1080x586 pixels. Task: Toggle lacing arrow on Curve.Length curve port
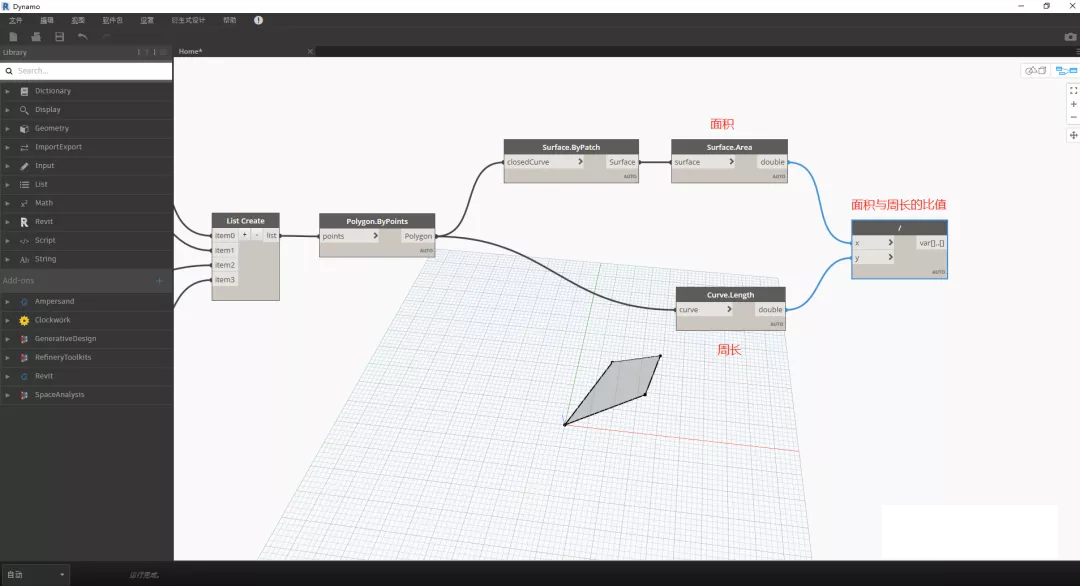pyautogui.click(x=729, y=310)
